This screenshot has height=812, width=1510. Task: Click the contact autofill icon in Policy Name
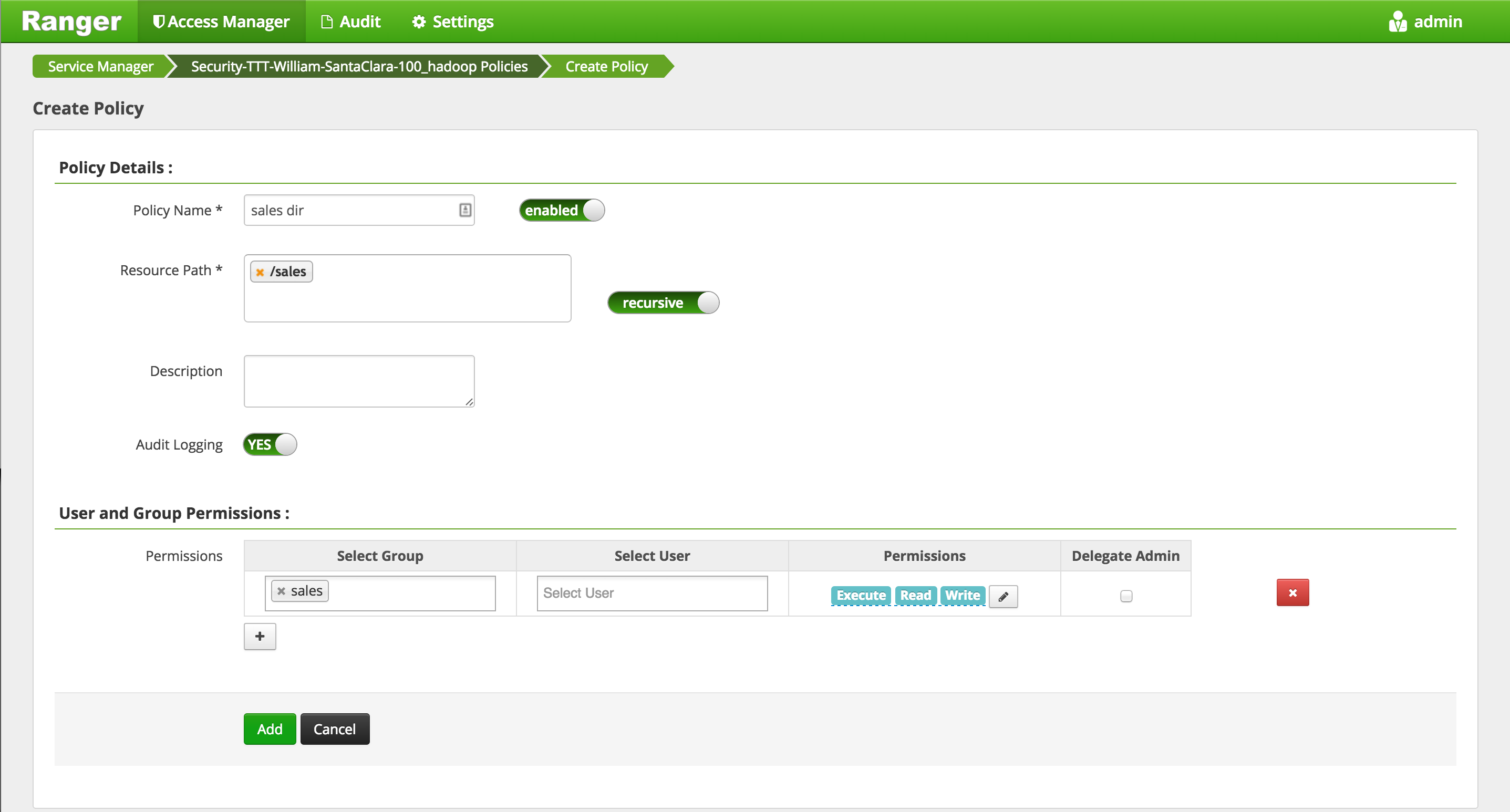(465, 210)
